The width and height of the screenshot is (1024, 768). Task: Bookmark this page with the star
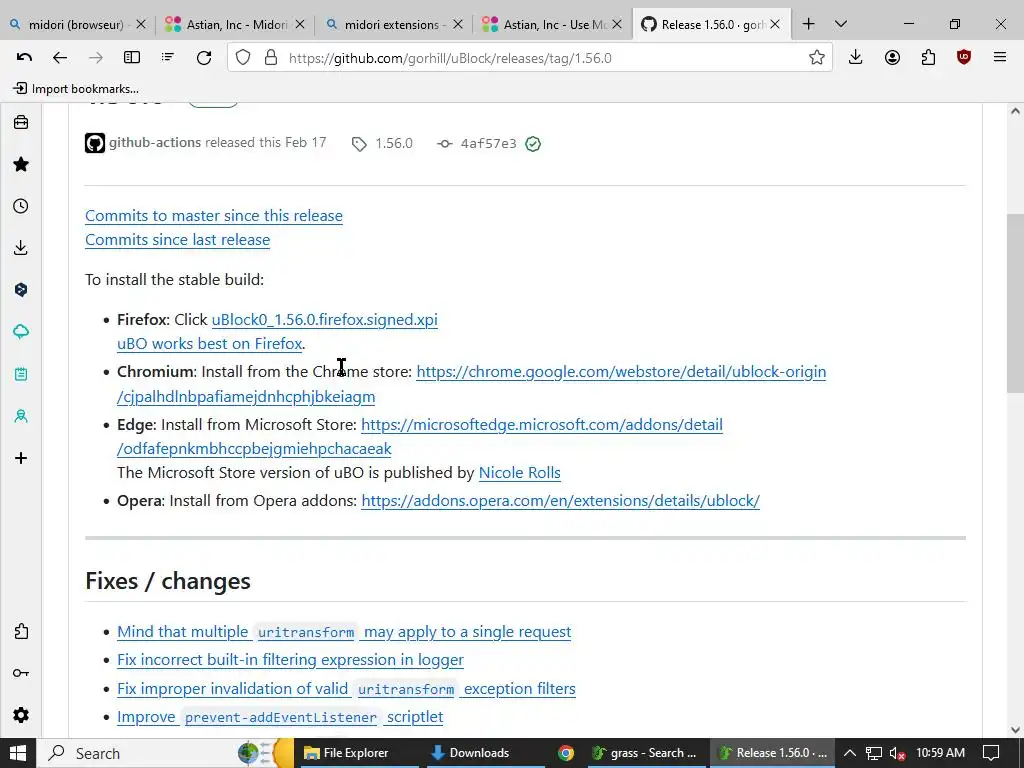click(x=816, y=57)
